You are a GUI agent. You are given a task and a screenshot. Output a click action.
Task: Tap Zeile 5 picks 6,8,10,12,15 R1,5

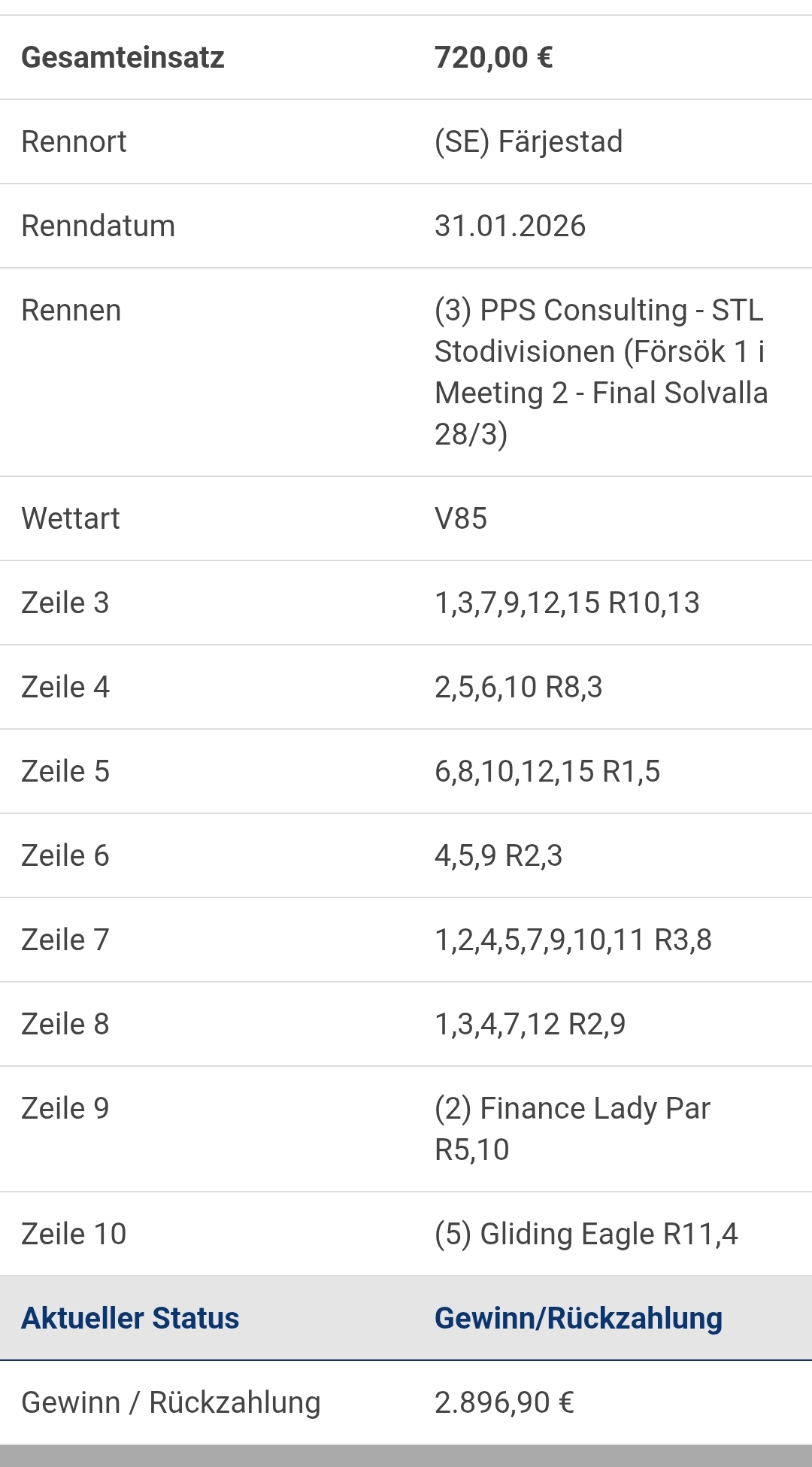tap(547, 772)
